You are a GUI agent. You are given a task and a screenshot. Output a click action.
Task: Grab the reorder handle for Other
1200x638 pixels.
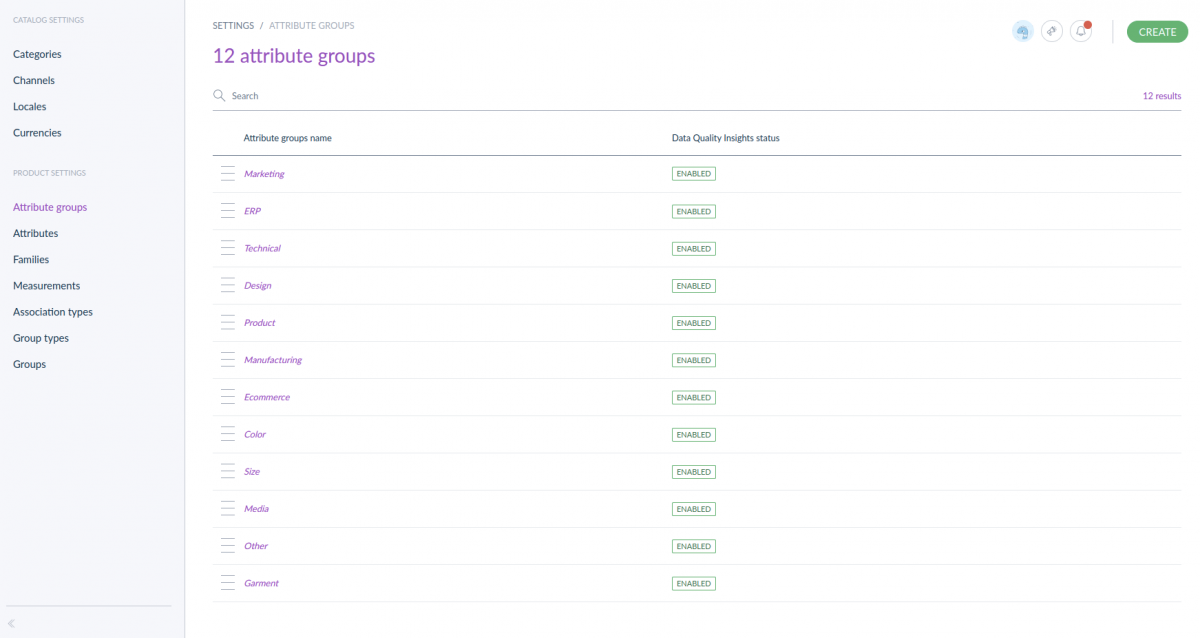coord(227,546)
